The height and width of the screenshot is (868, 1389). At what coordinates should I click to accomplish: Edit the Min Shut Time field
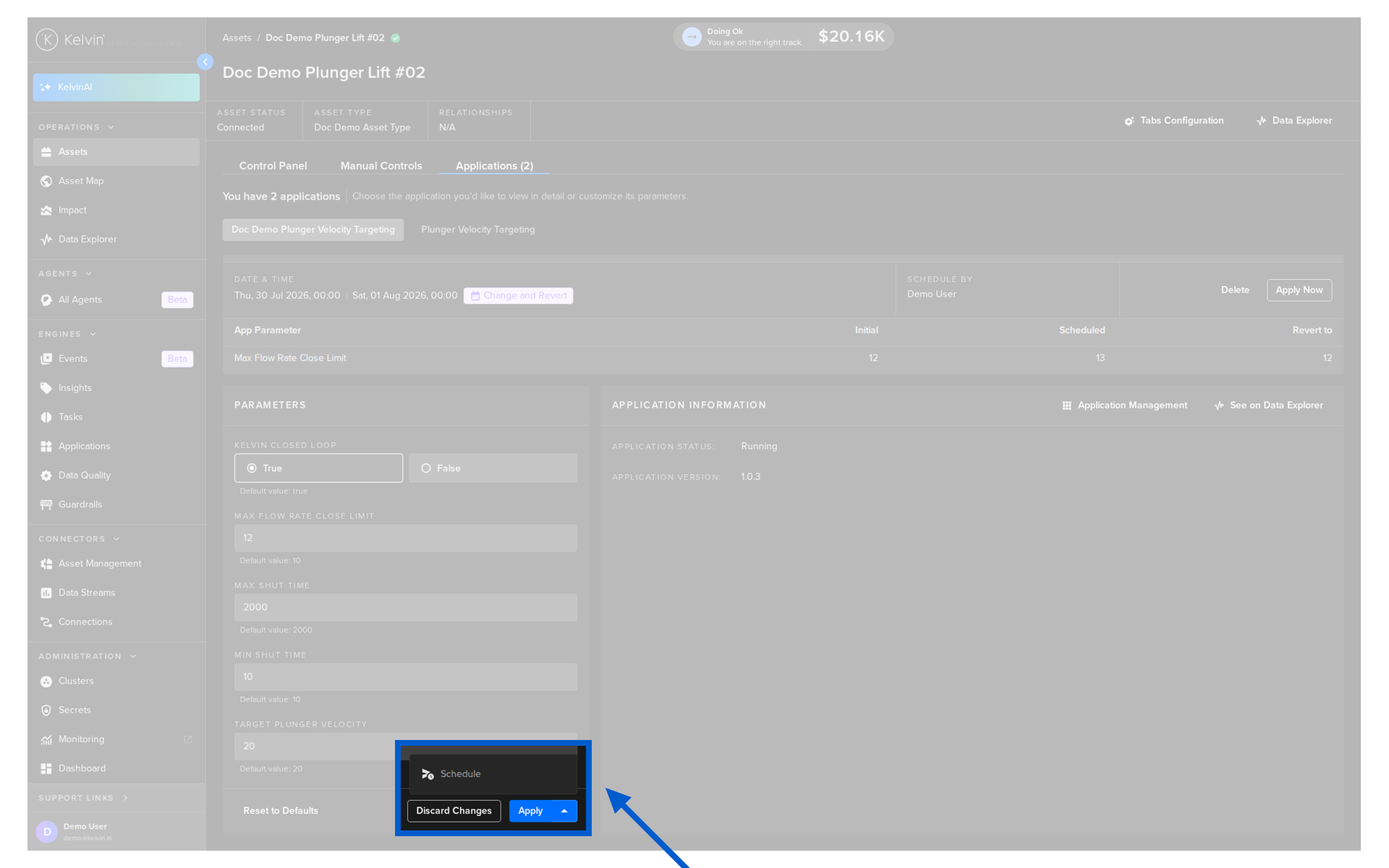(x=406, y=677)
